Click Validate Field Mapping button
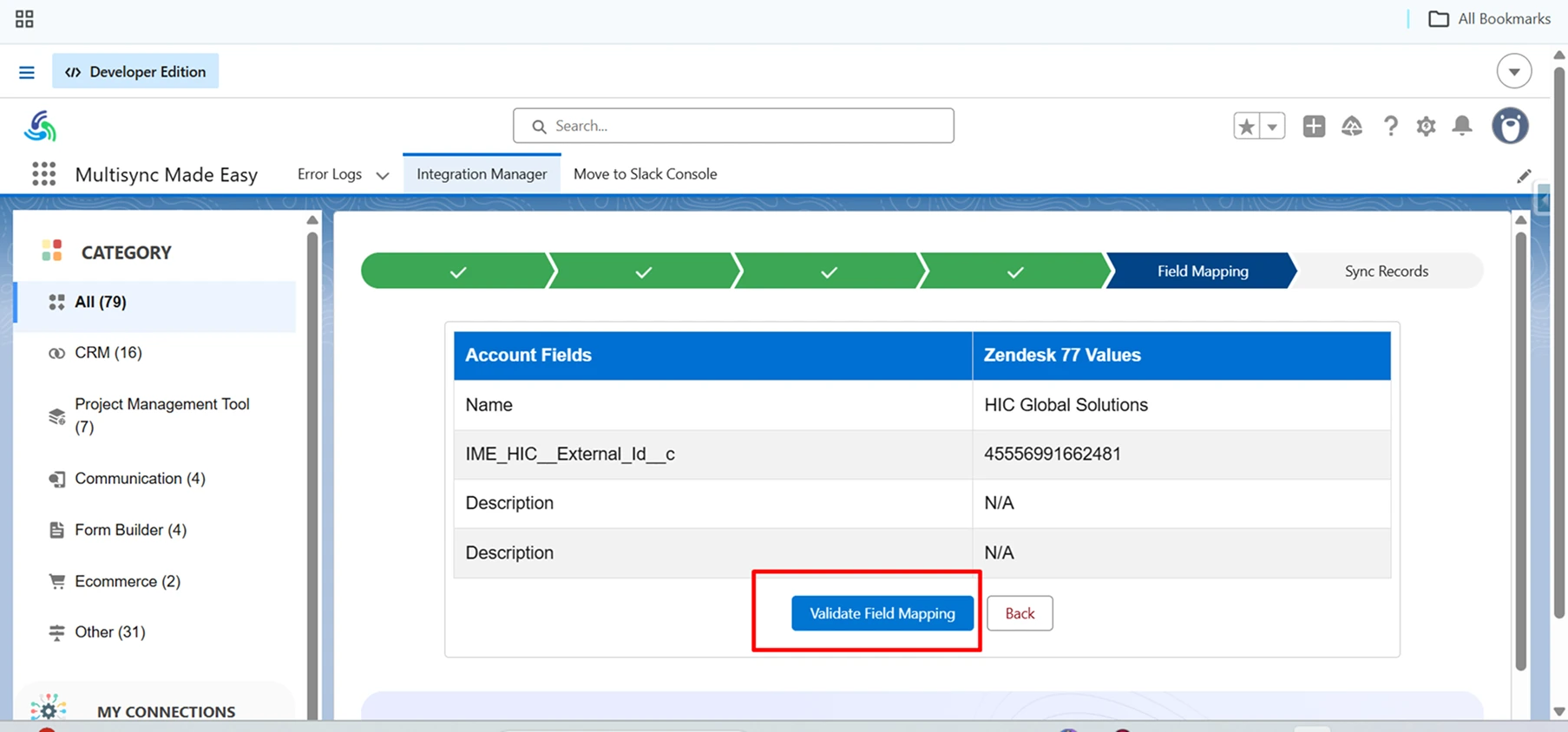 (x=882, y=613)
